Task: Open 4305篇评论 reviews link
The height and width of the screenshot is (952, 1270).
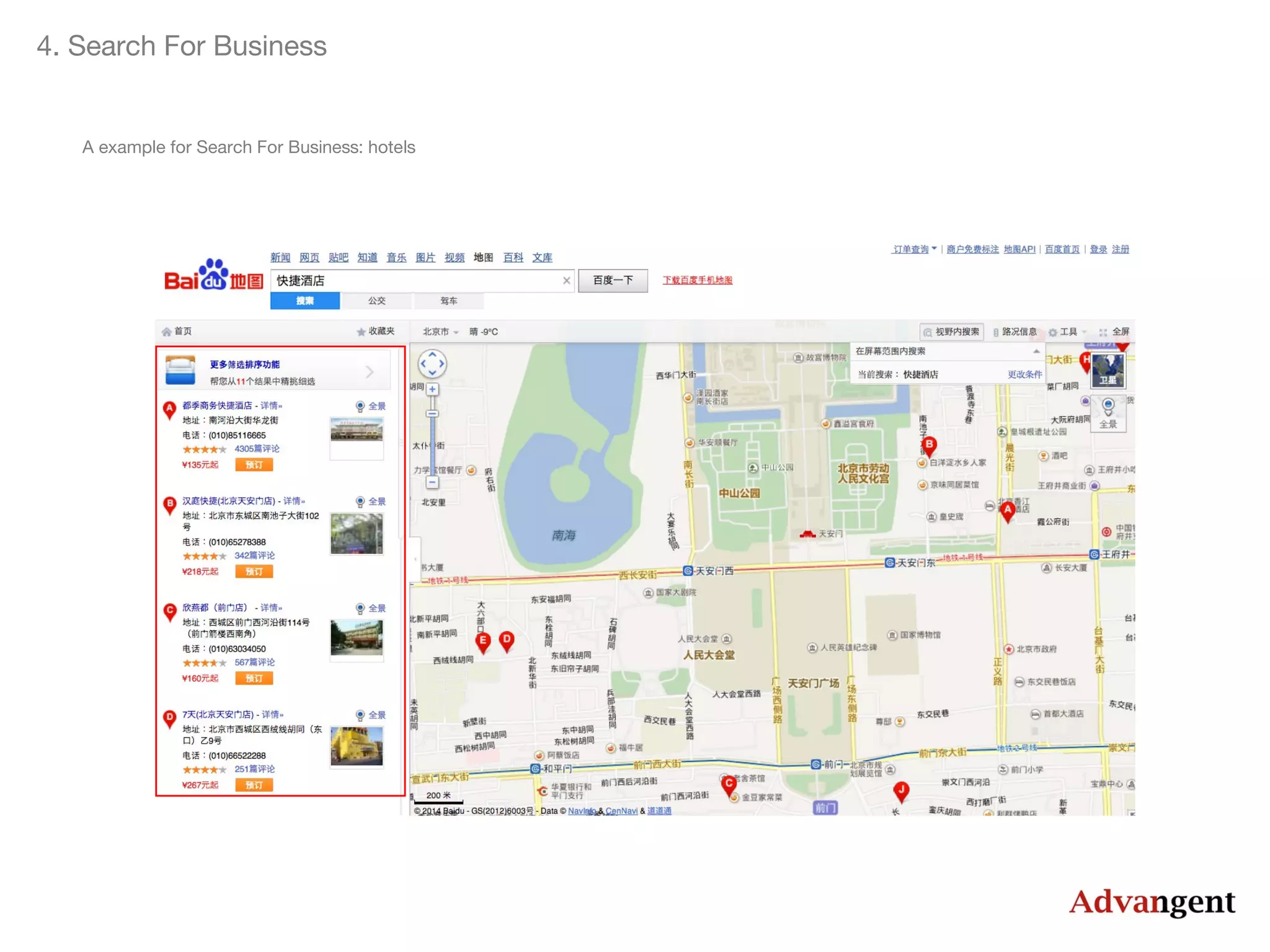Action: click(x=257, y=449)
